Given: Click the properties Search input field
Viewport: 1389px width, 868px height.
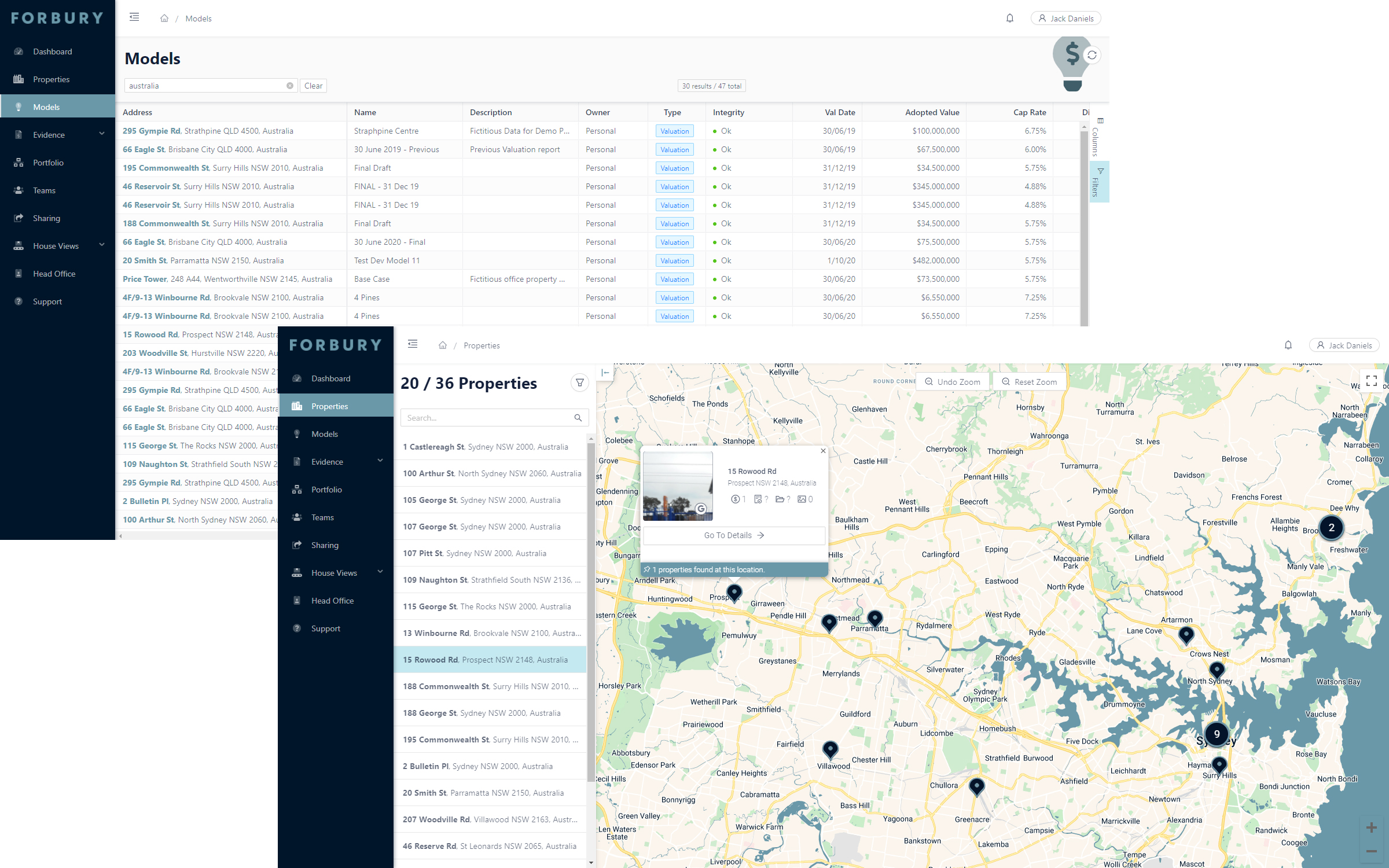Looking at the screenshot, I should 486,418.
